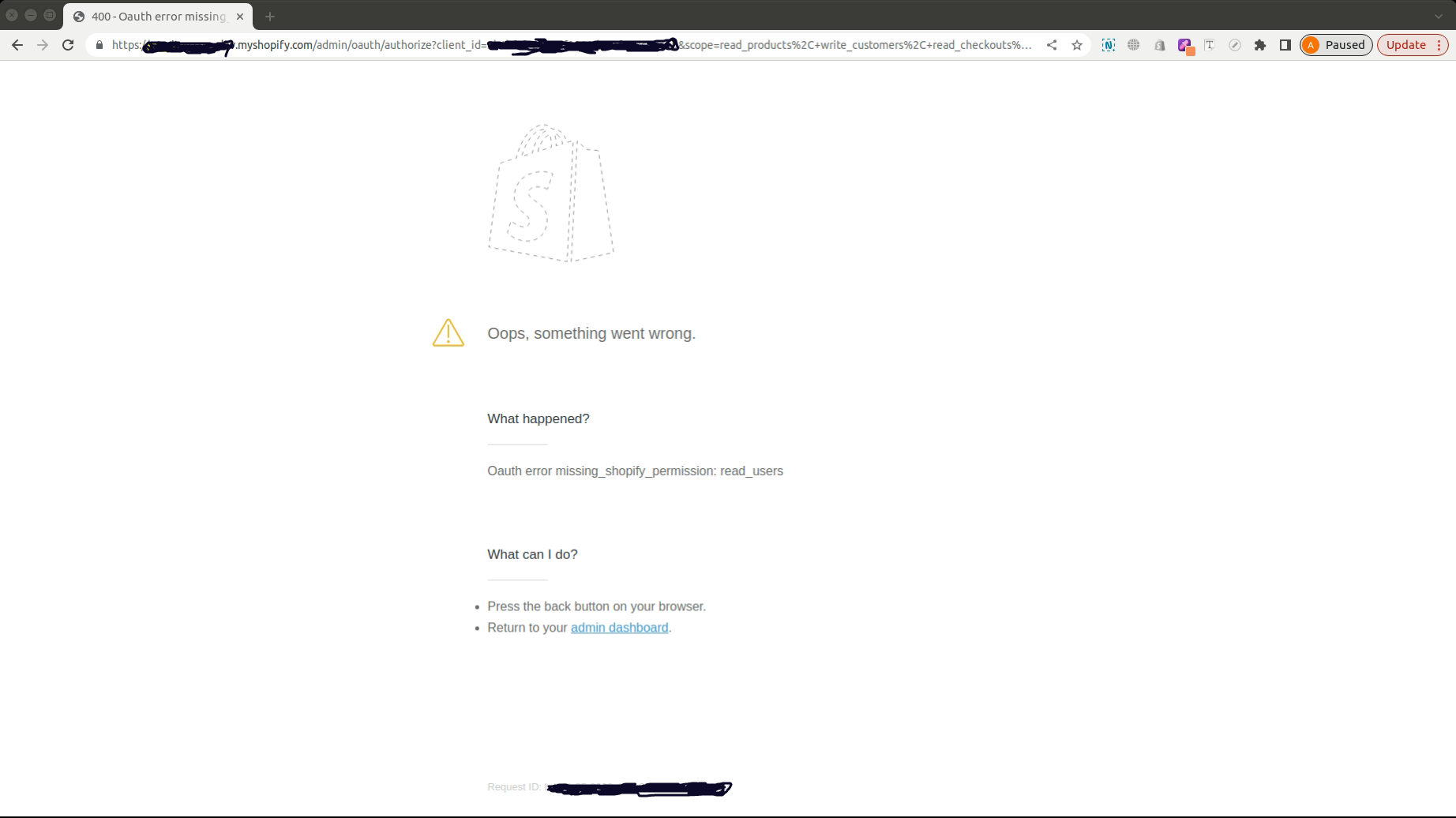
Task: Open a new tab
Action: tap(270, 17)
